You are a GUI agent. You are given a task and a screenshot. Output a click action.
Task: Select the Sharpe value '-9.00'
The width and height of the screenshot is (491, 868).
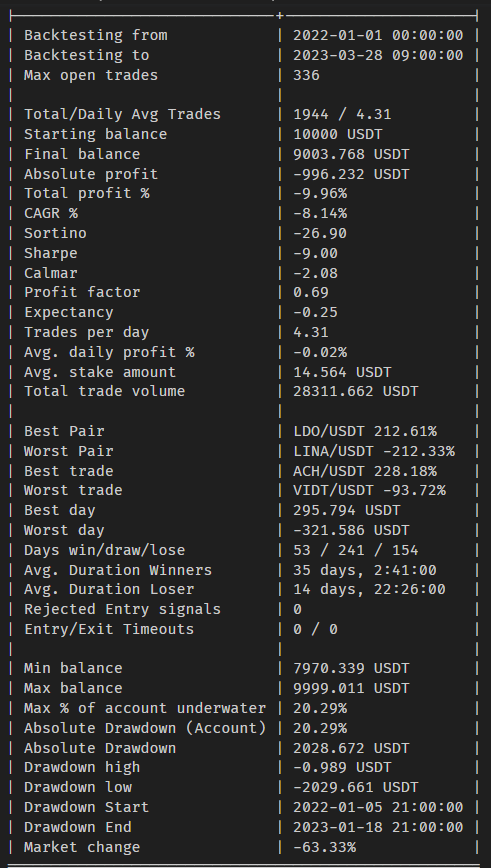pyautogui.click(x=316, y=254)
